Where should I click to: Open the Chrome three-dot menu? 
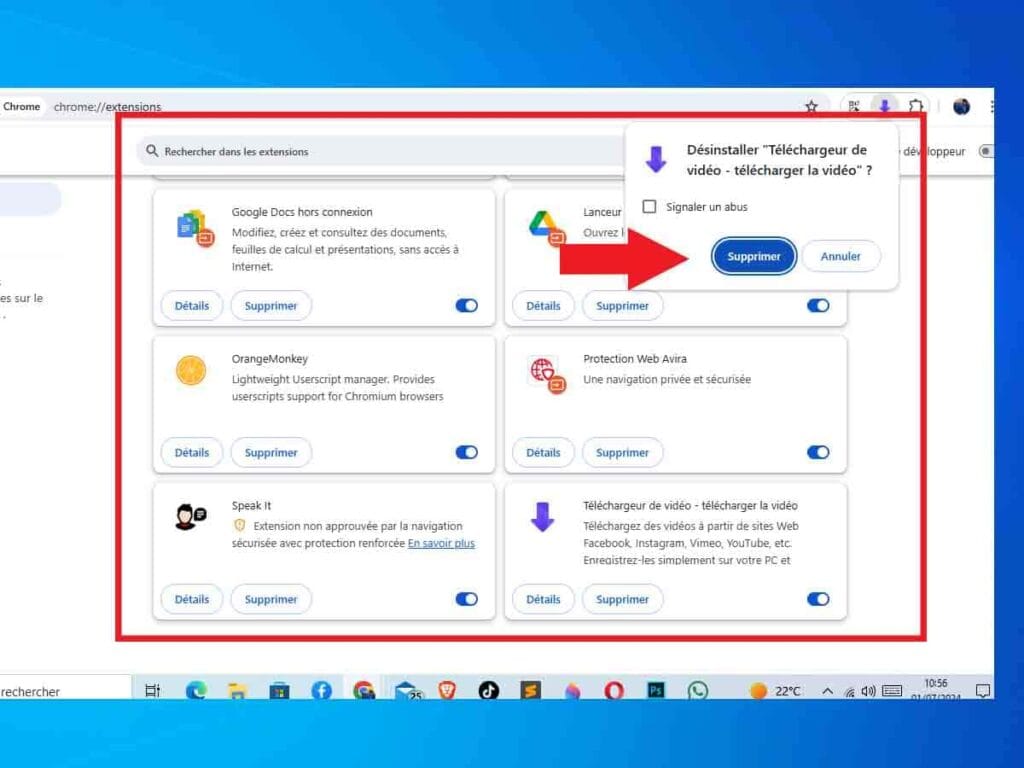pyautogui.click(x=993, y=107)
